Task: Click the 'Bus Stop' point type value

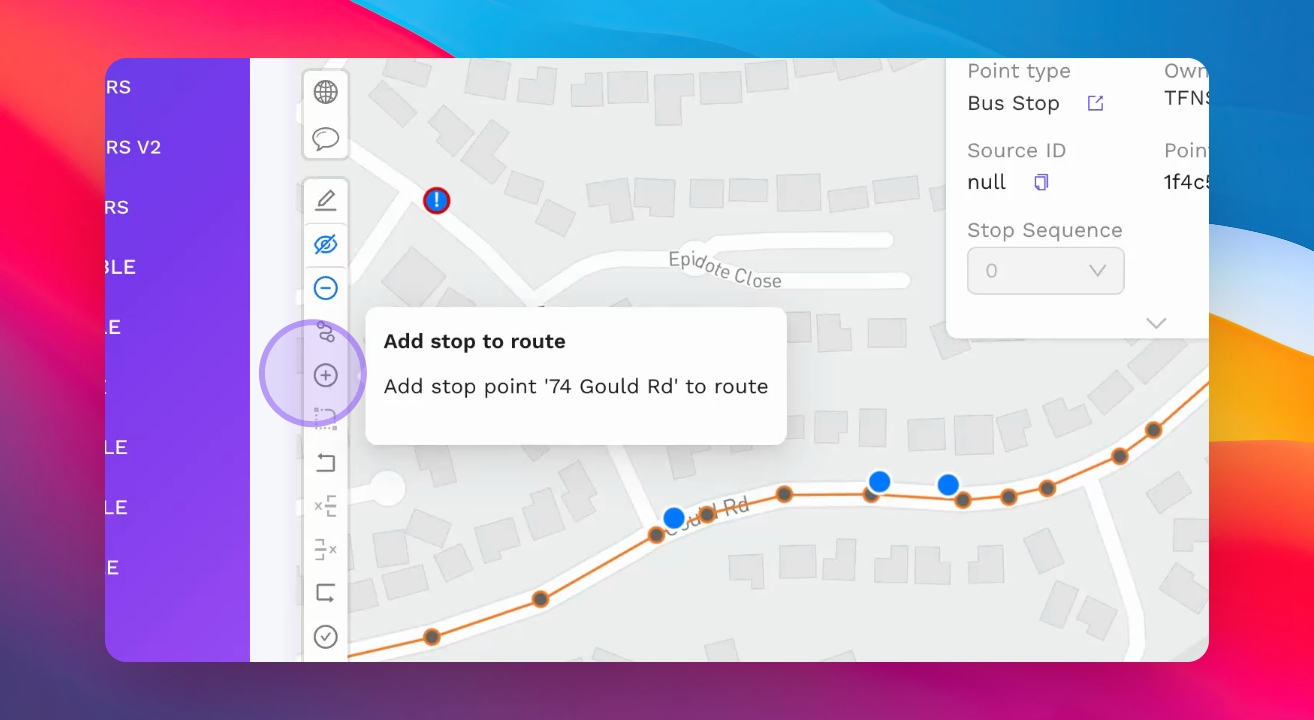Action: 1013,103
